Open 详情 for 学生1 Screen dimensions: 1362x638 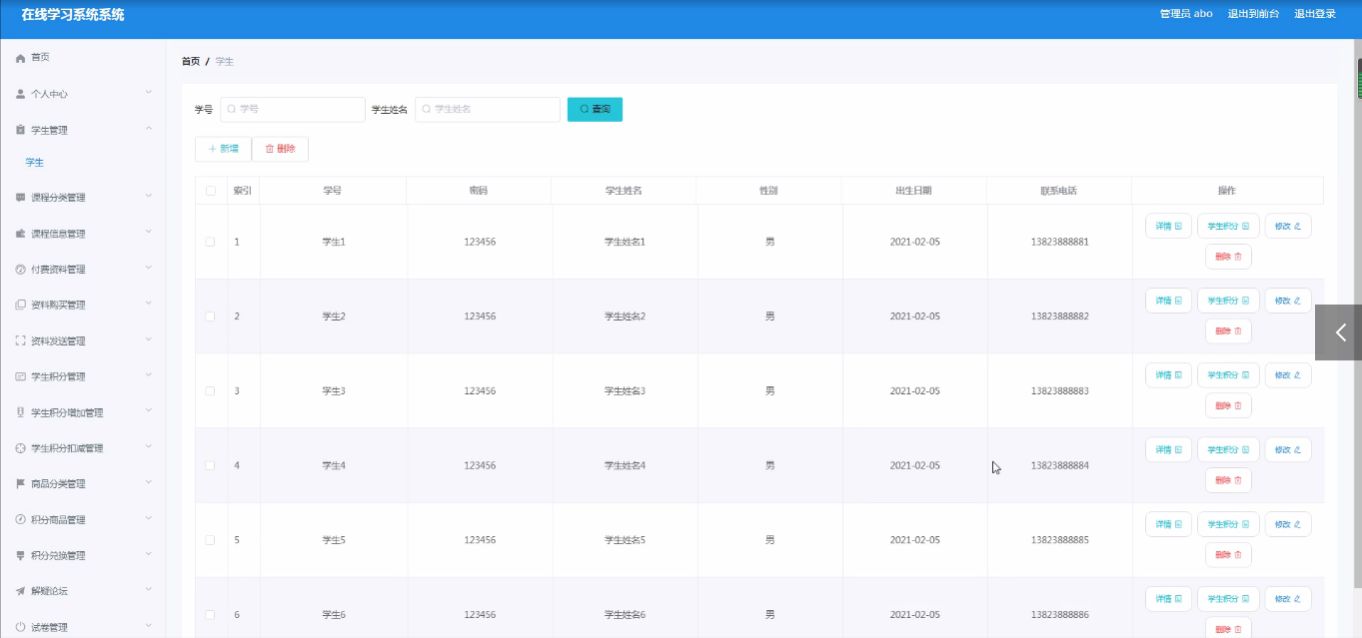(1168, 226)
